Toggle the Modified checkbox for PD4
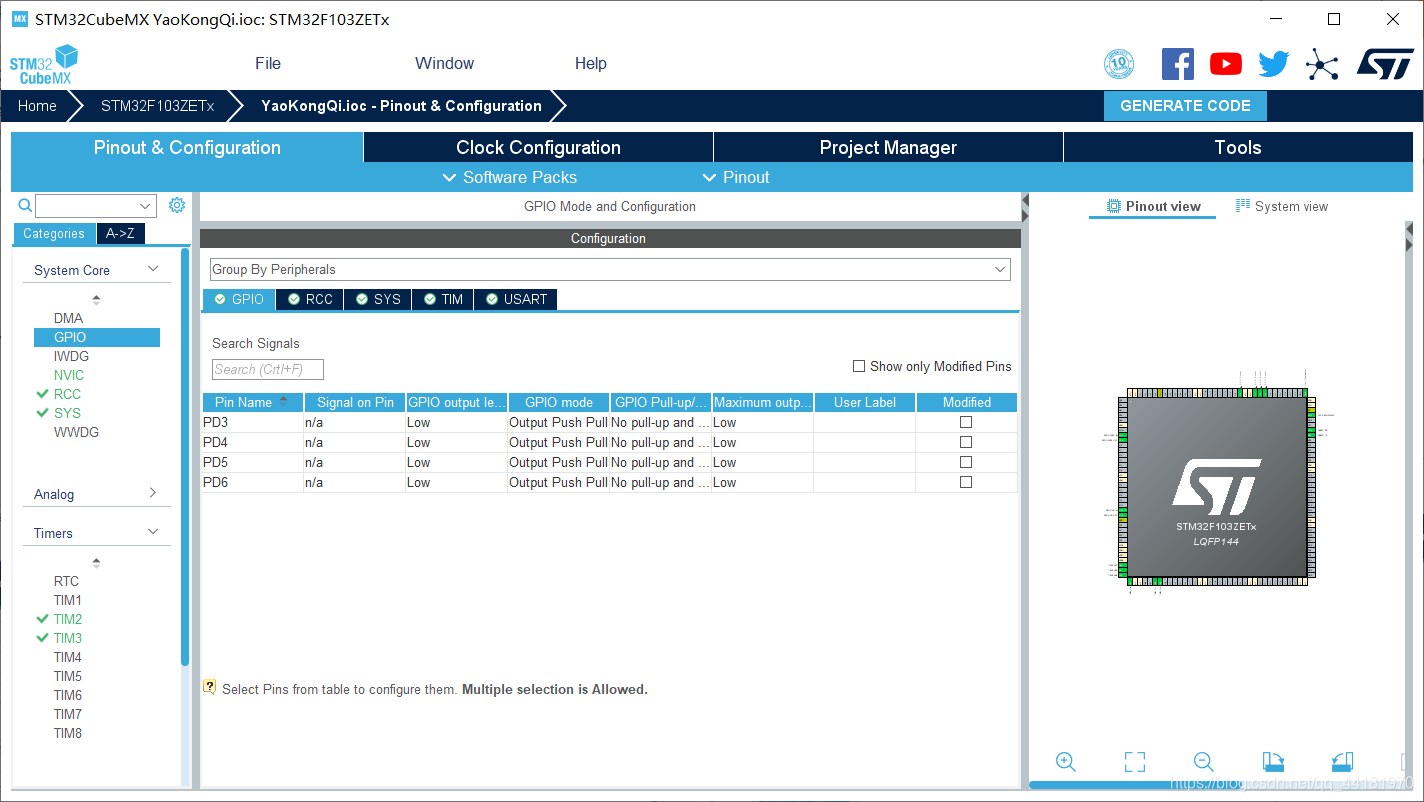1424x802 pixels. (x=966, y=442)
